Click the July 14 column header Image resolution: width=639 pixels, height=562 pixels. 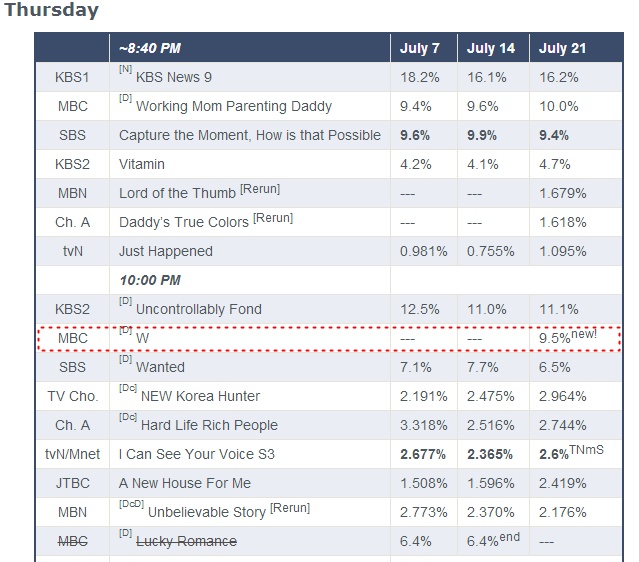click(x=491, y=48)
